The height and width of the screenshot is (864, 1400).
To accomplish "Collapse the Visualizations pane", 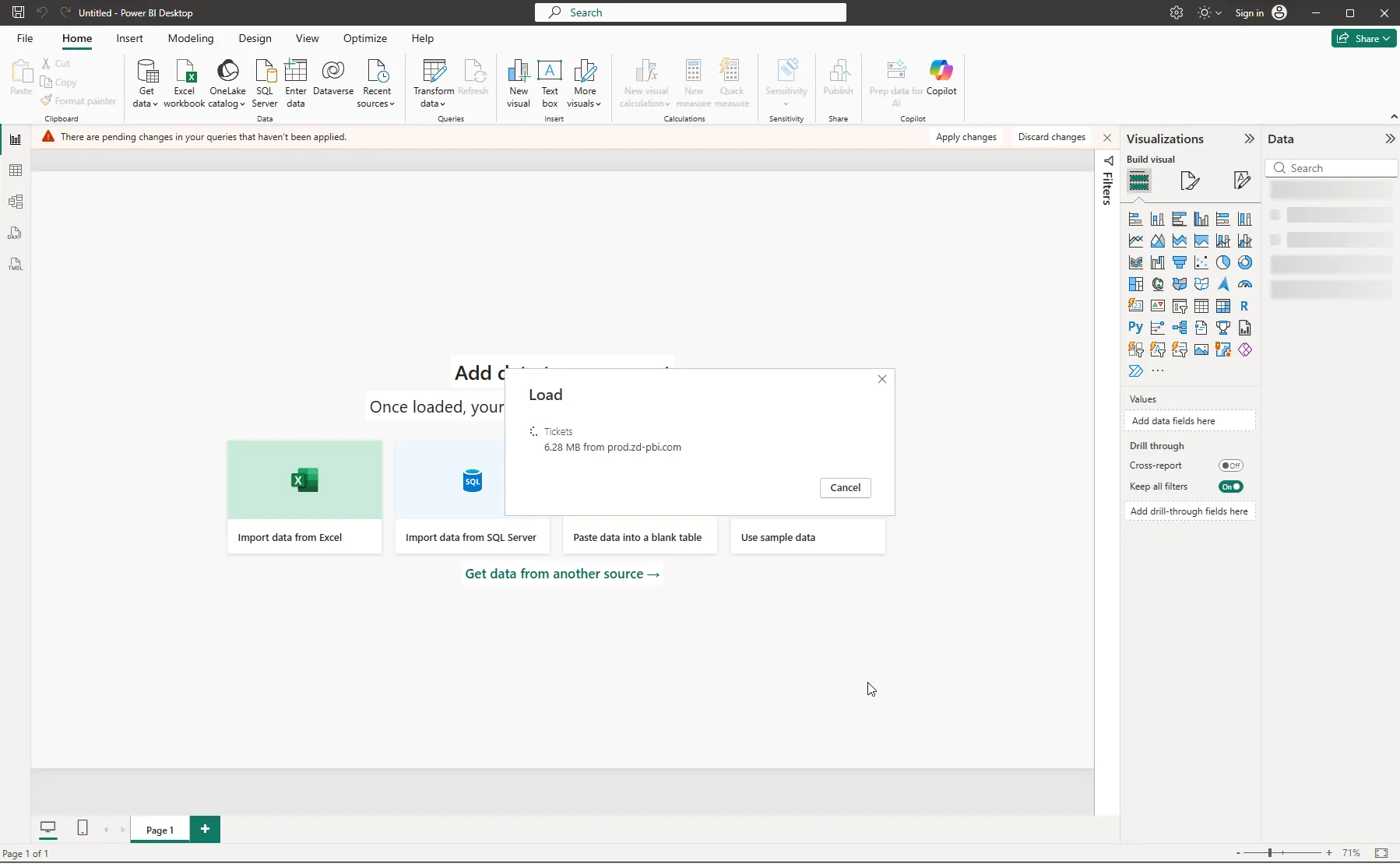I will point(1249,139).
